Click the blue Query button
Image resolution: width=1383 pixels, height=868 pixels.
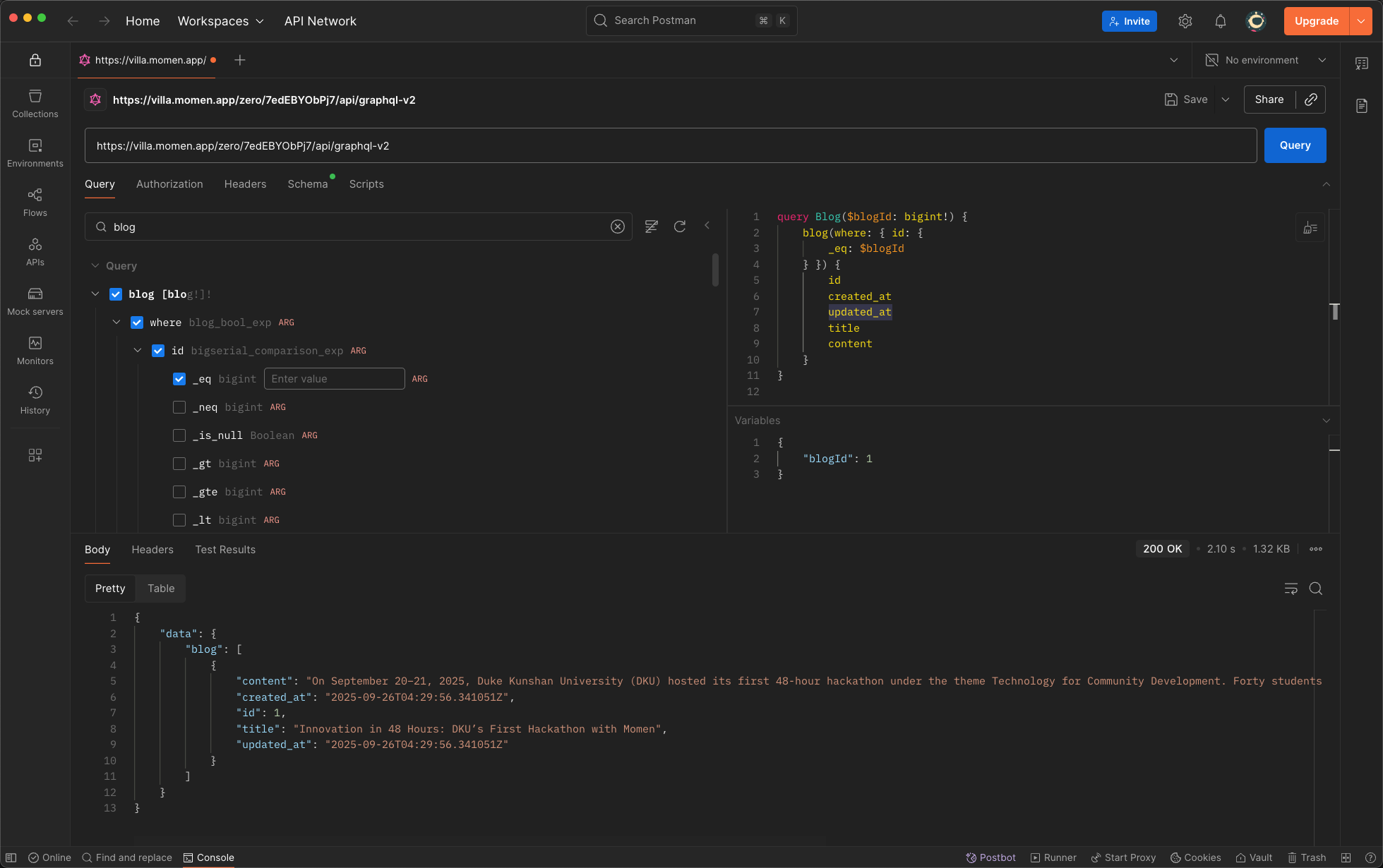point(1295,145)
